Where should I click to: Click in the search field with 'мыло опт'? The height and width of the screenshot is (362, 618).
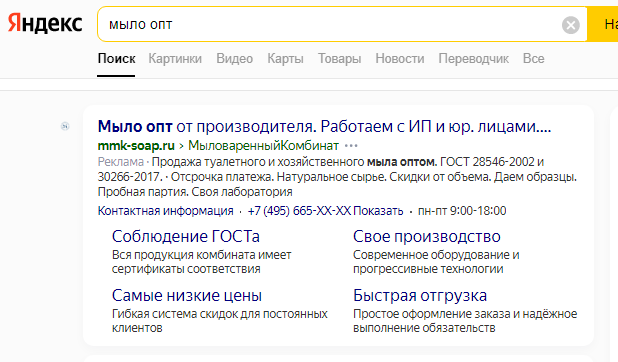coord(329,24)
